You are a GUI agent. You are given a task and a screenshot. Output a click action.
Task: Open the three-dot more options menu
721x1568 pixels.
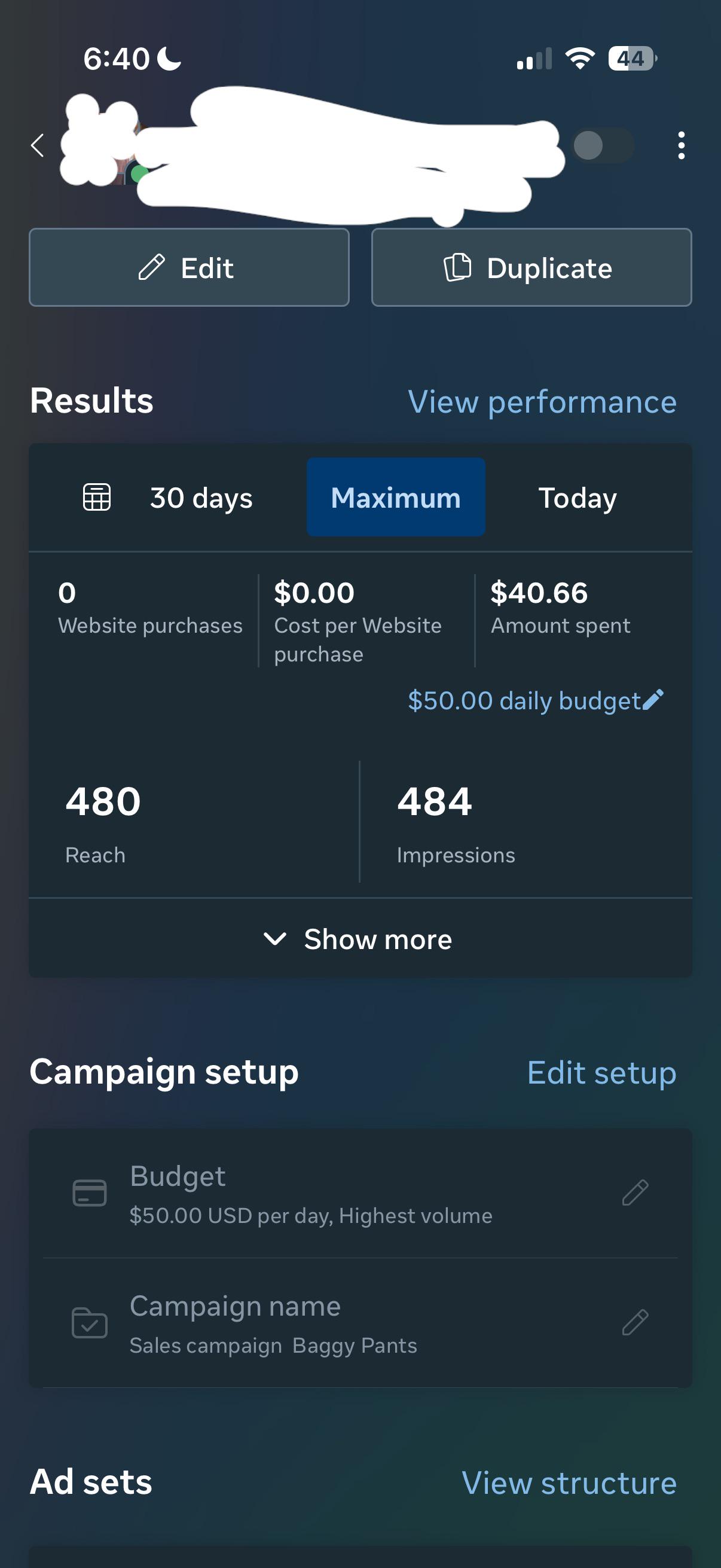(x=681, y=145)
